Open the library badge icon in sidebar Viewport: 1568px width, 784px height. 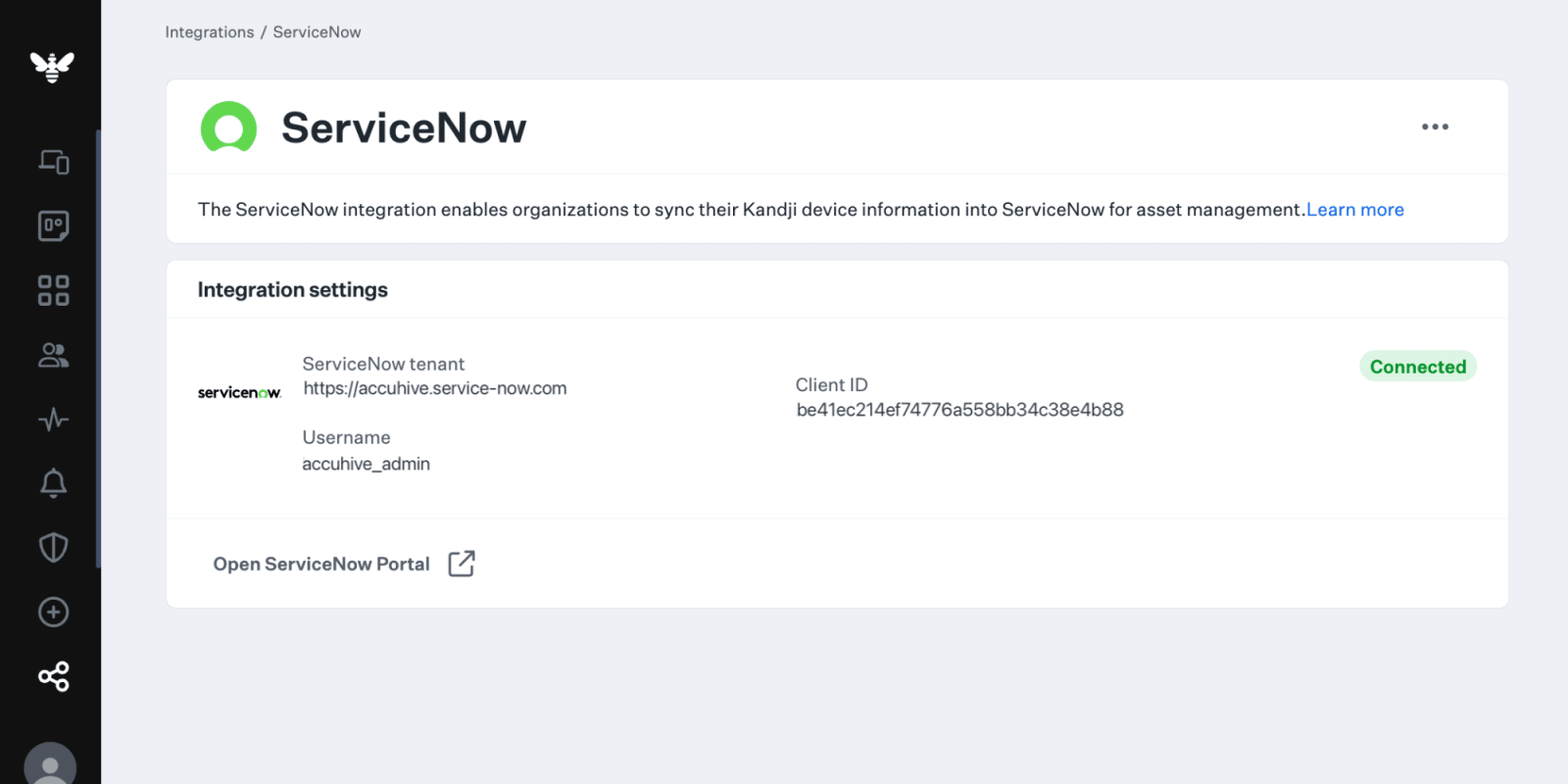(53, 225)
